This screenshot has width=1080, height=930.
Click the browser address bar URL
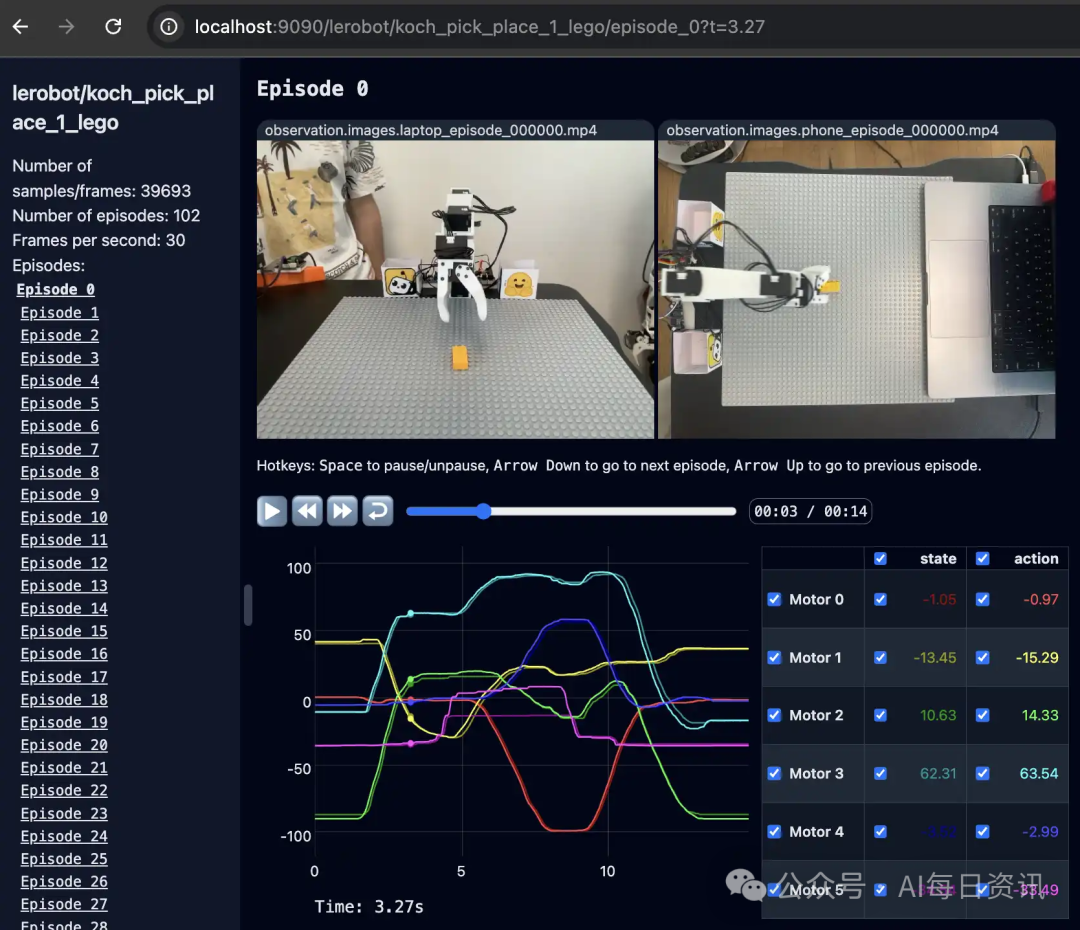[480, 27]
